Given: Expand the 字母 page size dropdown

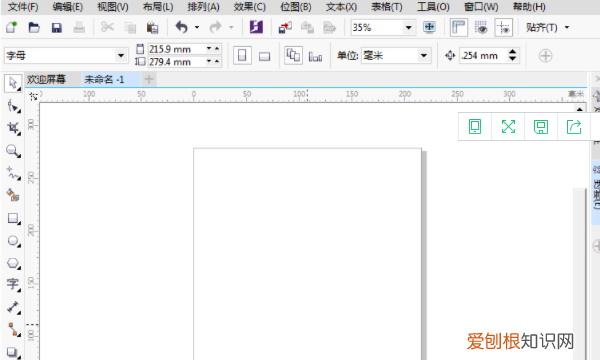Looking at the screenshot, I should 121,56.
